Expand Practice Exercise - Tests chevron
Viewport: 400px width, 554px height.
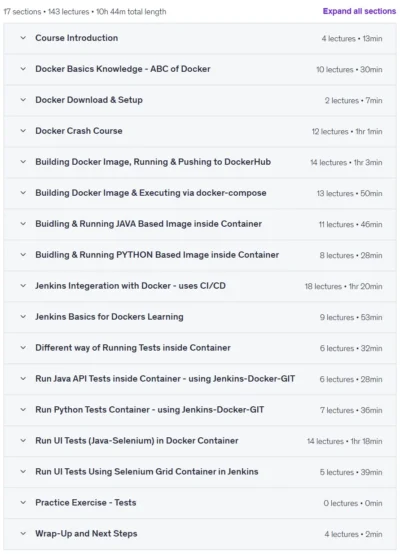tap(23, 502)
